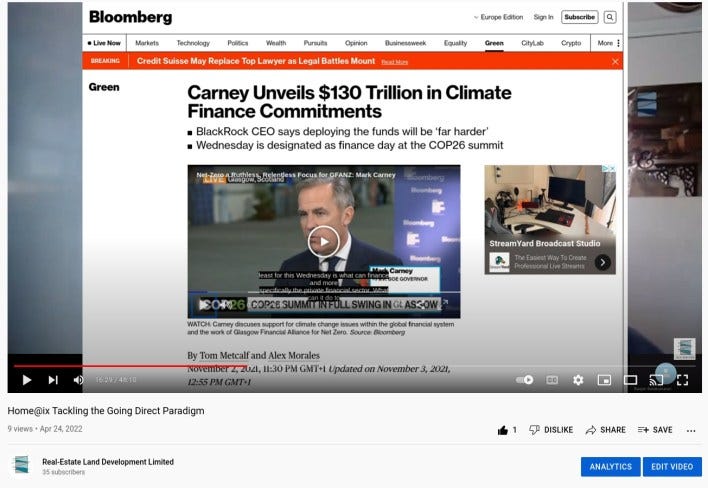Skip to next video
Viewport: 708px width, 488px height.
pos(53,380)
